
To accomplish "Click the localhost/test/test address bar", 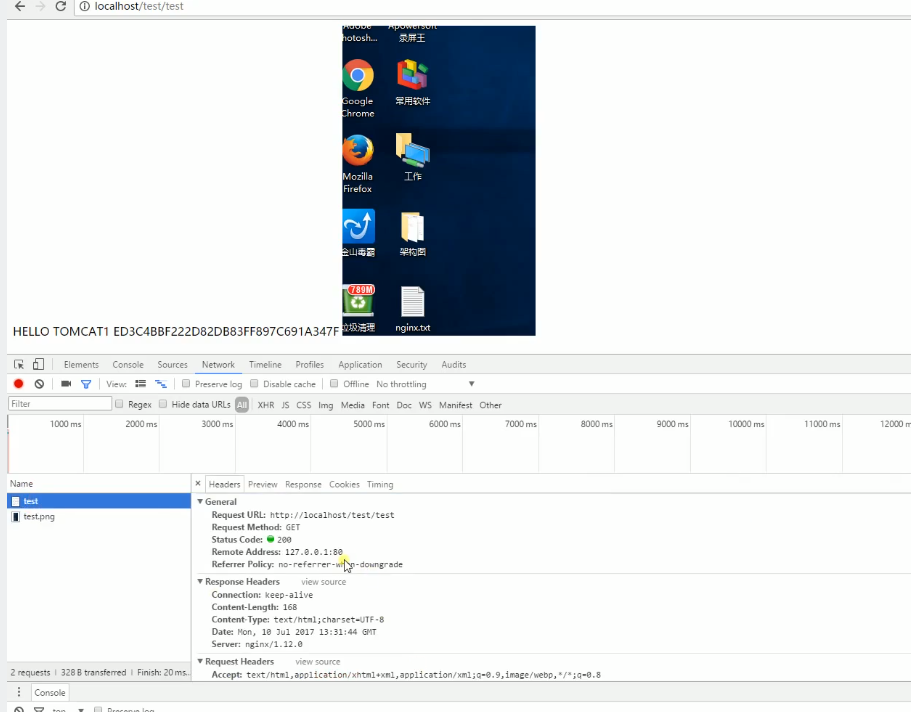I will coord(494,6).
